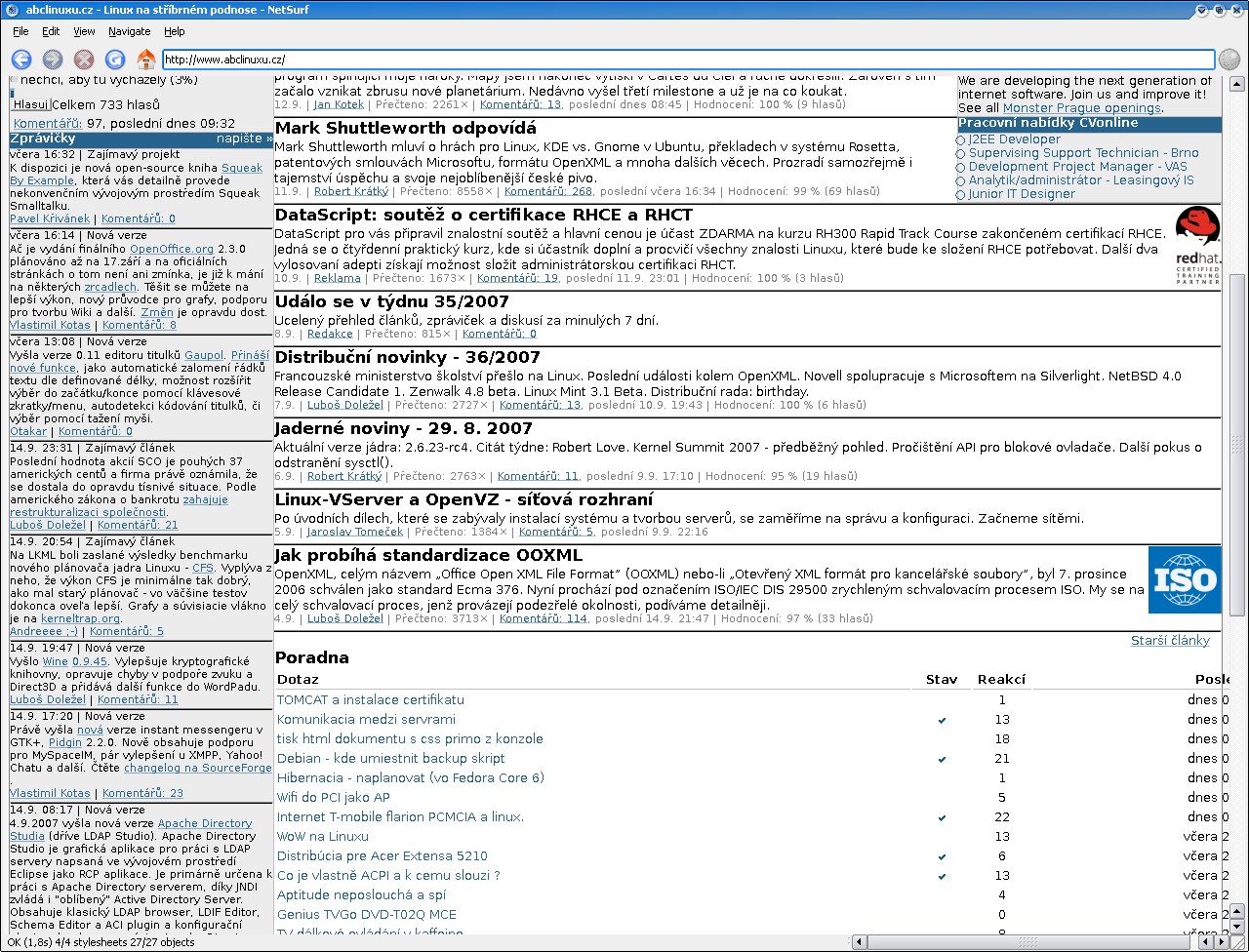
Task: Open the View menu
Action: click(85, 31)
